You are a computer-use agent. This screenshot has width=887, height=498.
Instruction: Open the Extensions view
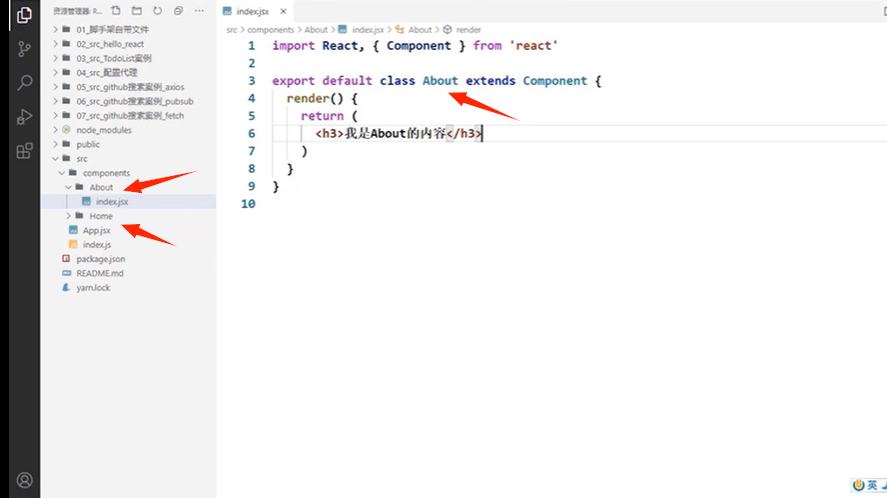pyautogui.click(x=24, y=151)
